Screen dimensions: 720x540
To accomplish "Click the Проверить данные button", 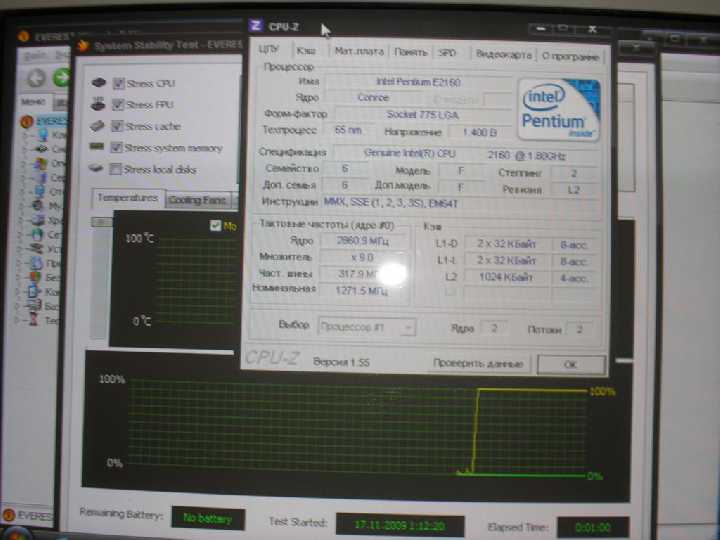I will 478,363.
